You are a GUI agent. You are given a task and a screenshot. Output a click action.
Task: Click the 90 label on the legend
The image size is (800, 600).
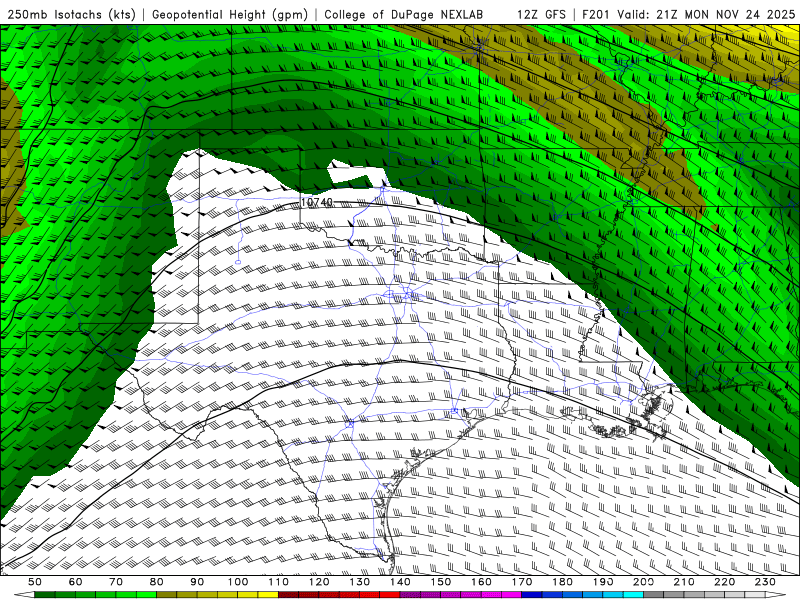[x=197, y=582]
